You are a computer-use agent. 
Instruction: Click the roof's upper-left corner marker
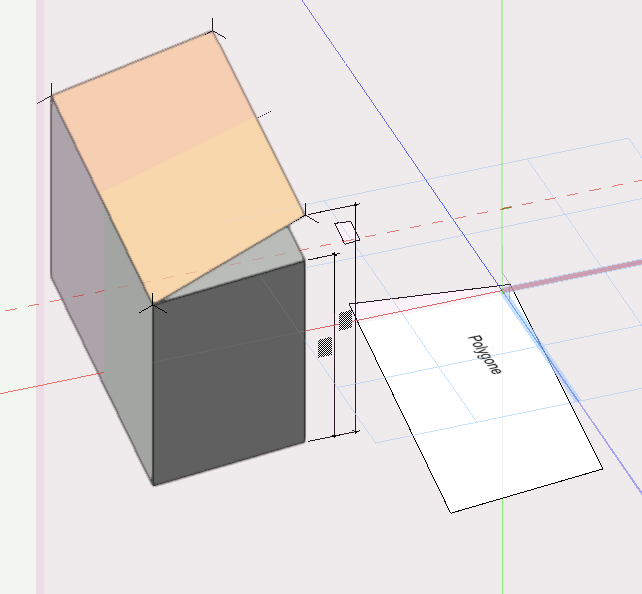51,97
